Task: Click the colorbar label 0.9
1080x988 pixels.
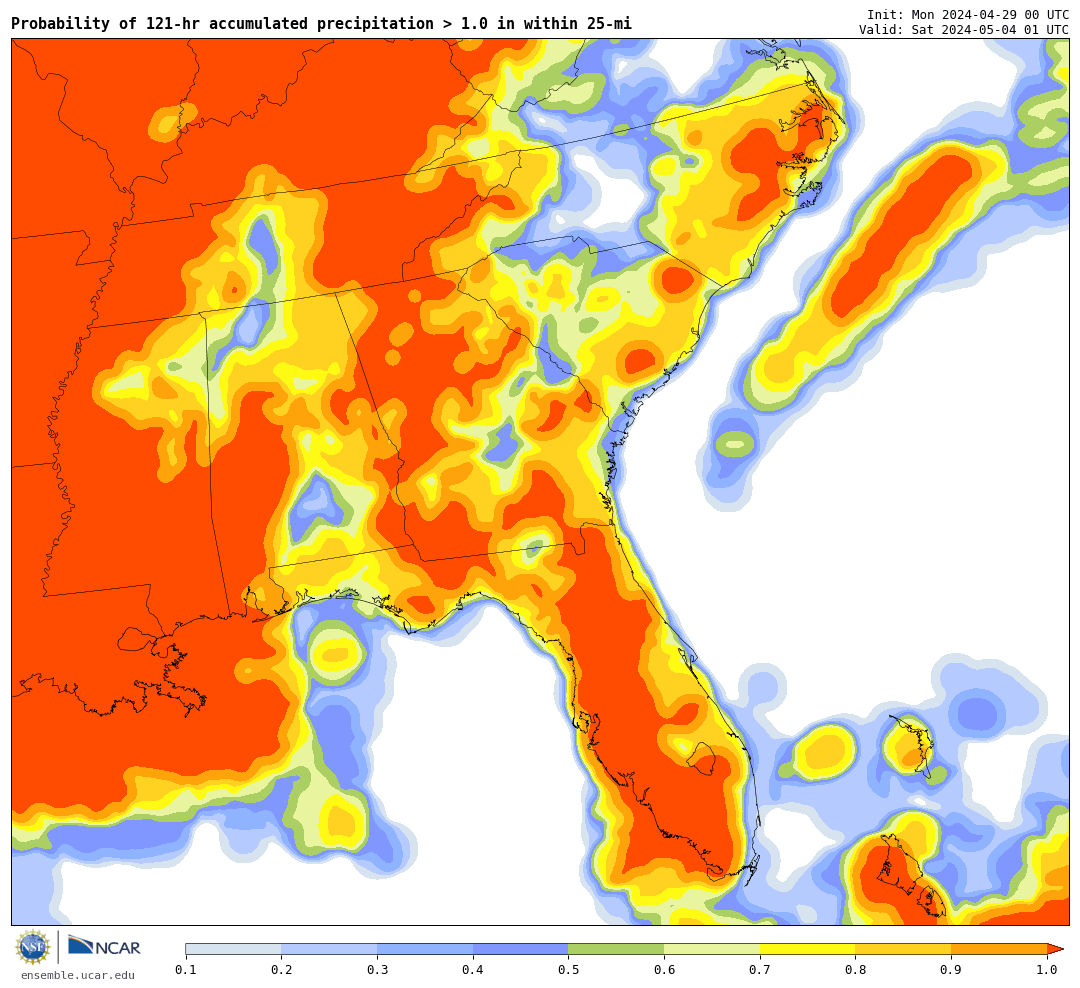Action: coord(952,970)
